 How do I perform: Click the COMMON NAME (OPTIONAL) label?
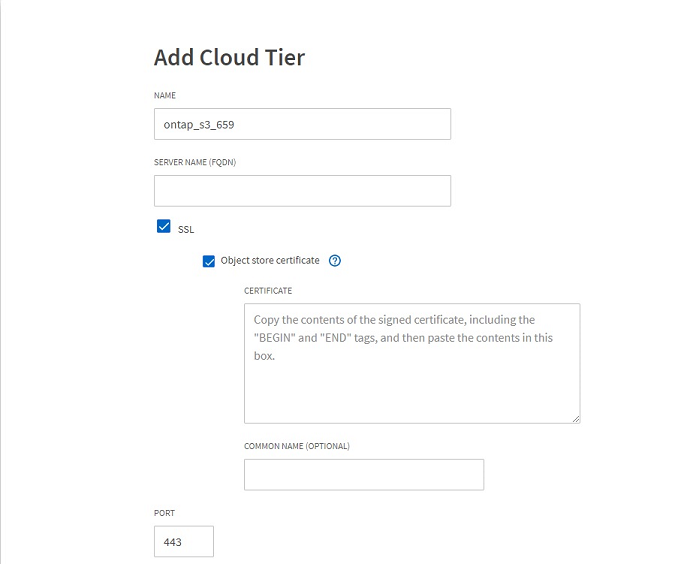pyautogui.click(x=297, y=446)
